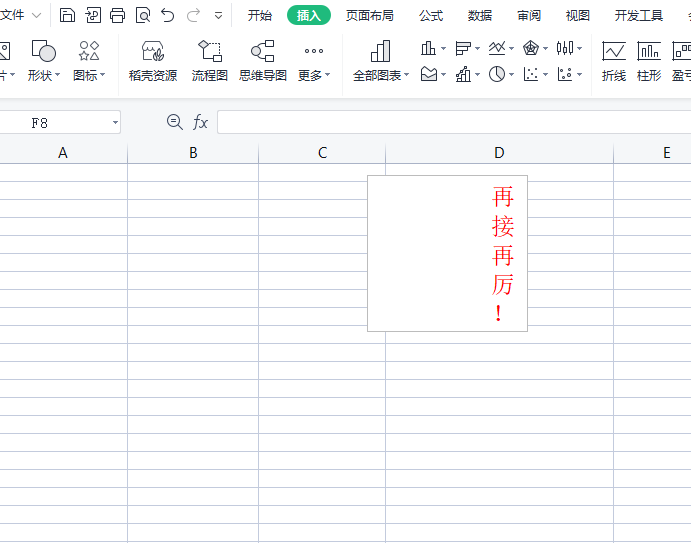Select column E header
The width and height of the screenshot is (691, 543).
click(x=652, y=153)
